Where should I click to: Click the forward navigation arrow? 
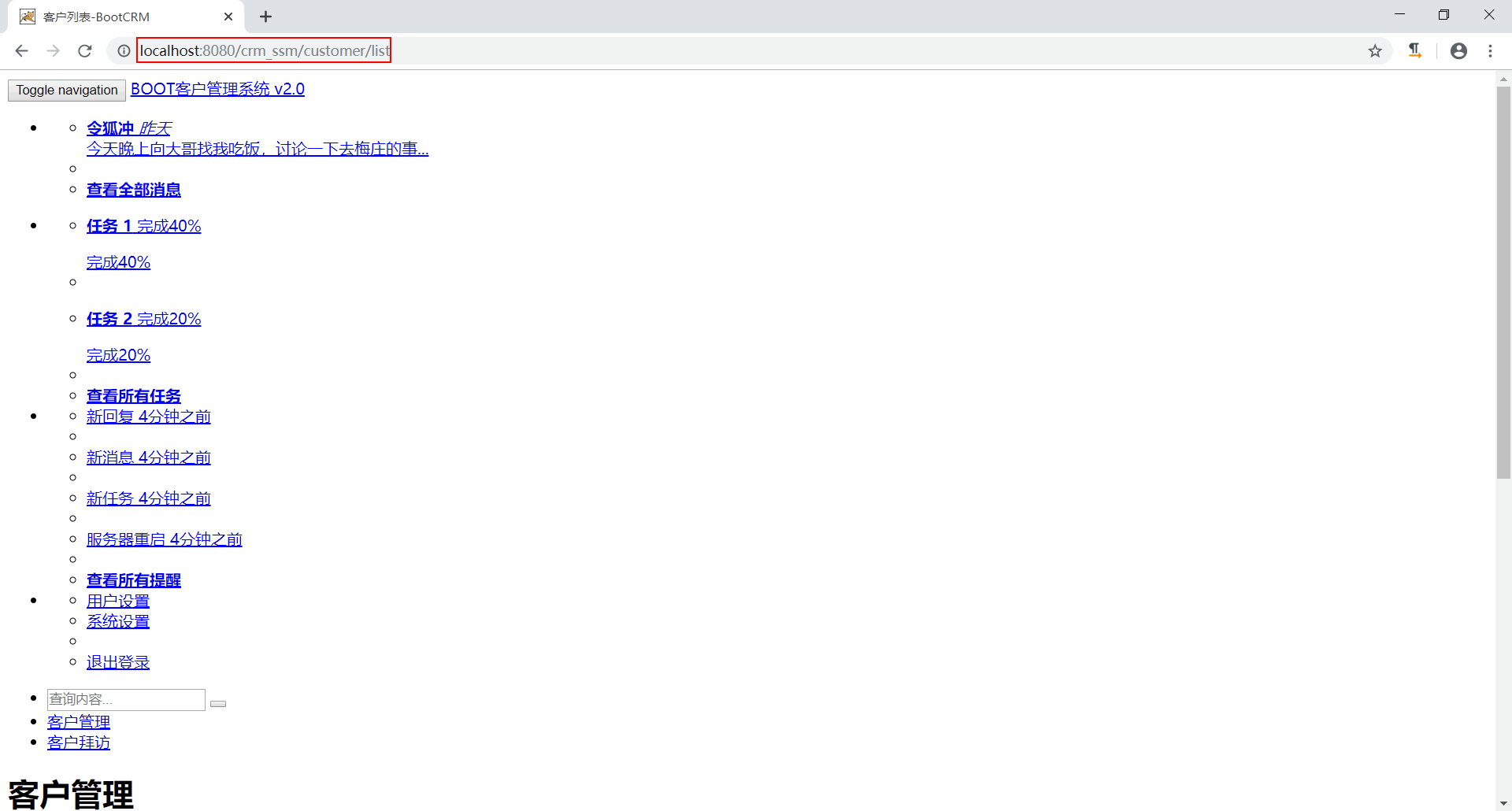53,50
